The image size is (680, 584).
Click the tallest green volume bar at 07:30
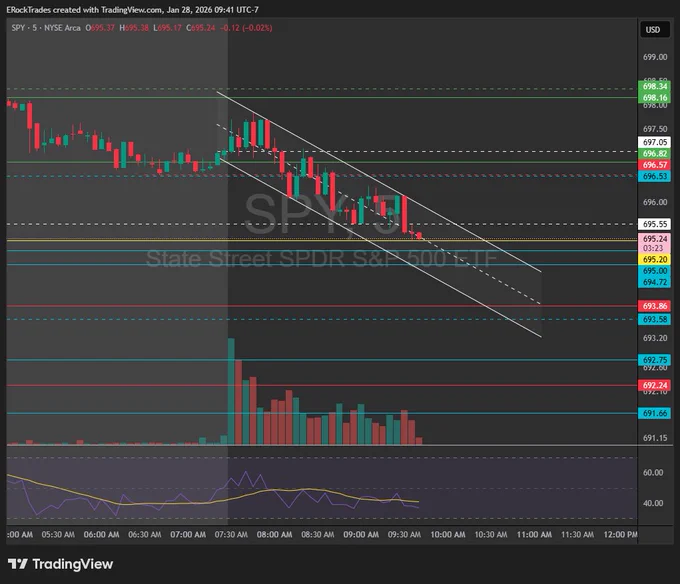(x=231, y=392)
